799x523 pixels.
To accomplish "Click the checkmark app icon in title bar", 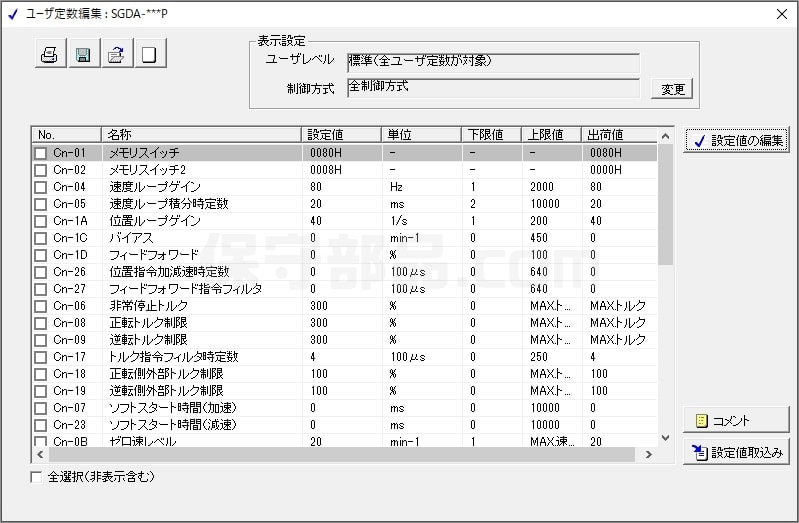I will coord(12,14).
